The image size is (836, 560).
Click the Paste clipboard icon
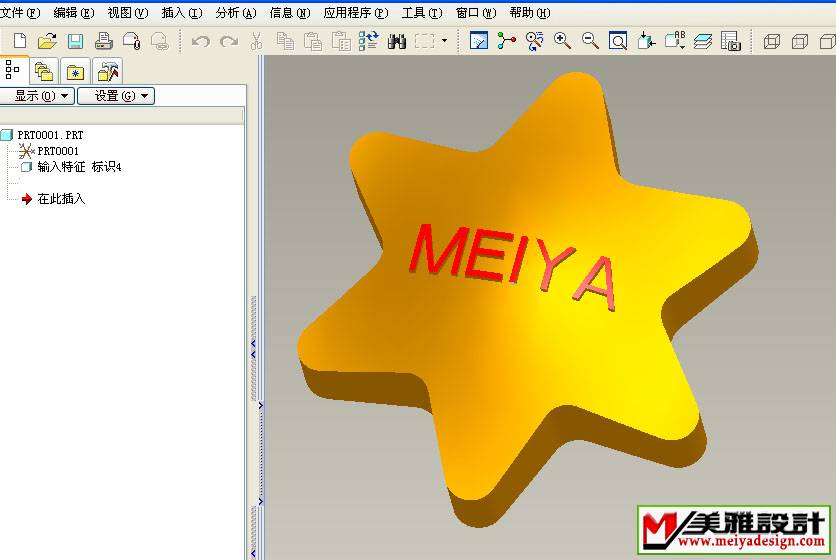(x=313, y=41)
